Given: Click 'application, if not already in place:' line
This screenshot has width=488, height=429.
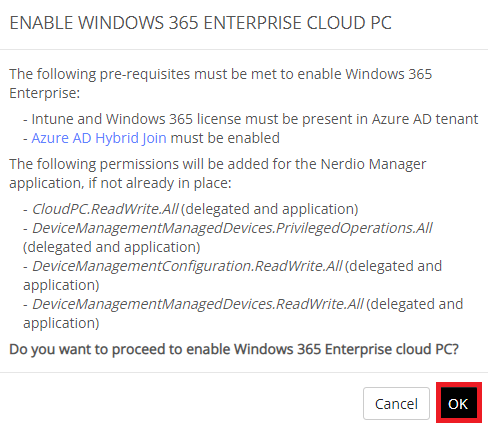Looking at the screenshot, I should click(x=120, y=183).
